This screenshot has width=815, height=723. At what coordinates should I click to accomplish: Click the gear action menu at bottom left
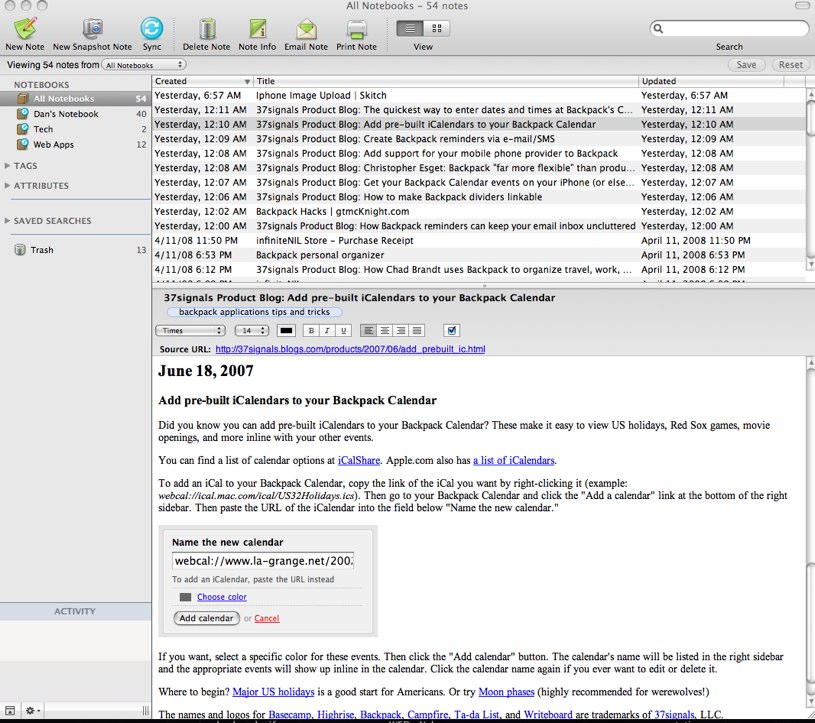click(x=32, y=711)
